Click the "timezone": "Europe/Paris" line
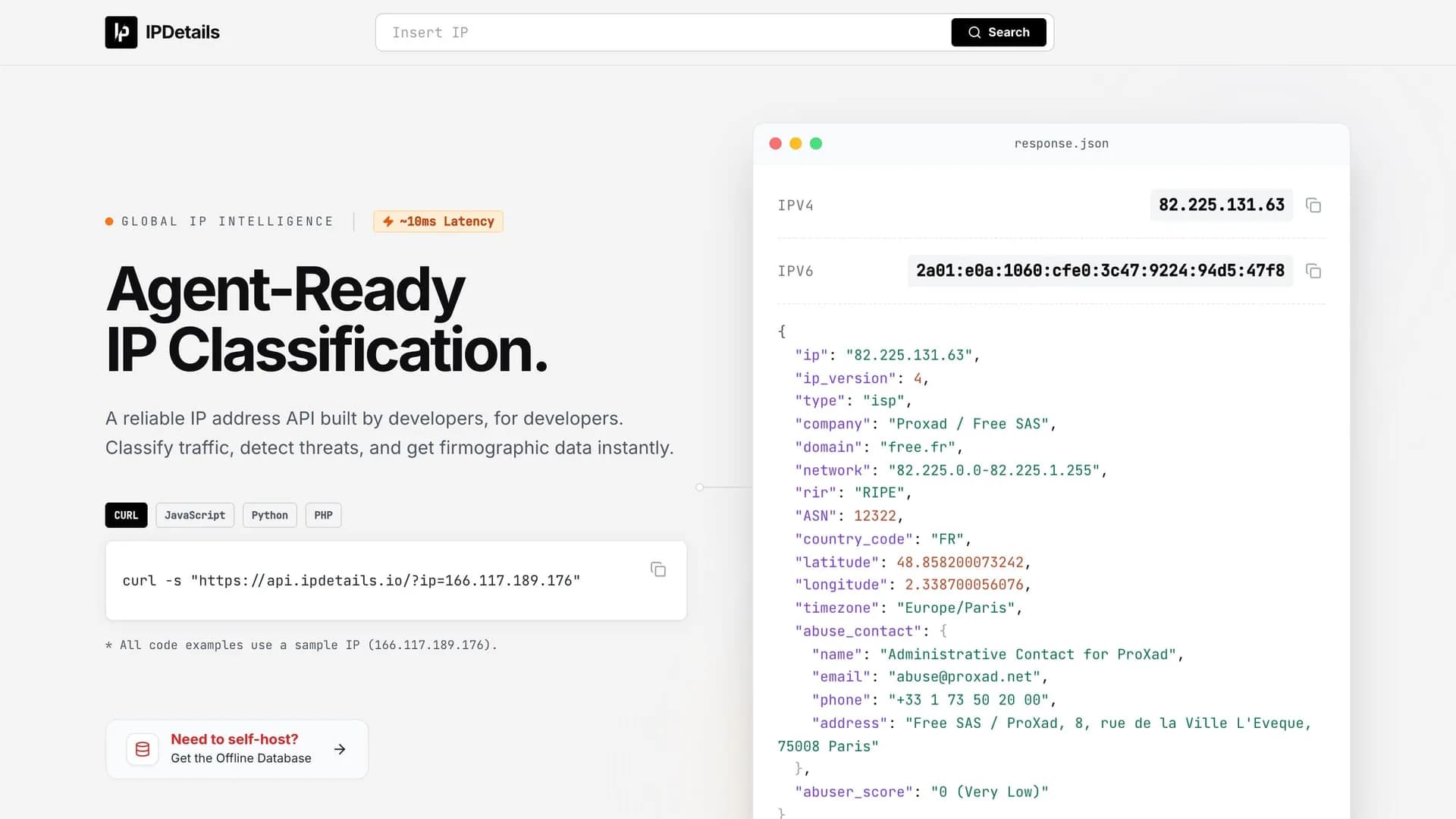Image resolution: width=1456 pixels, height=819 pixels. [x=908, y=608]
